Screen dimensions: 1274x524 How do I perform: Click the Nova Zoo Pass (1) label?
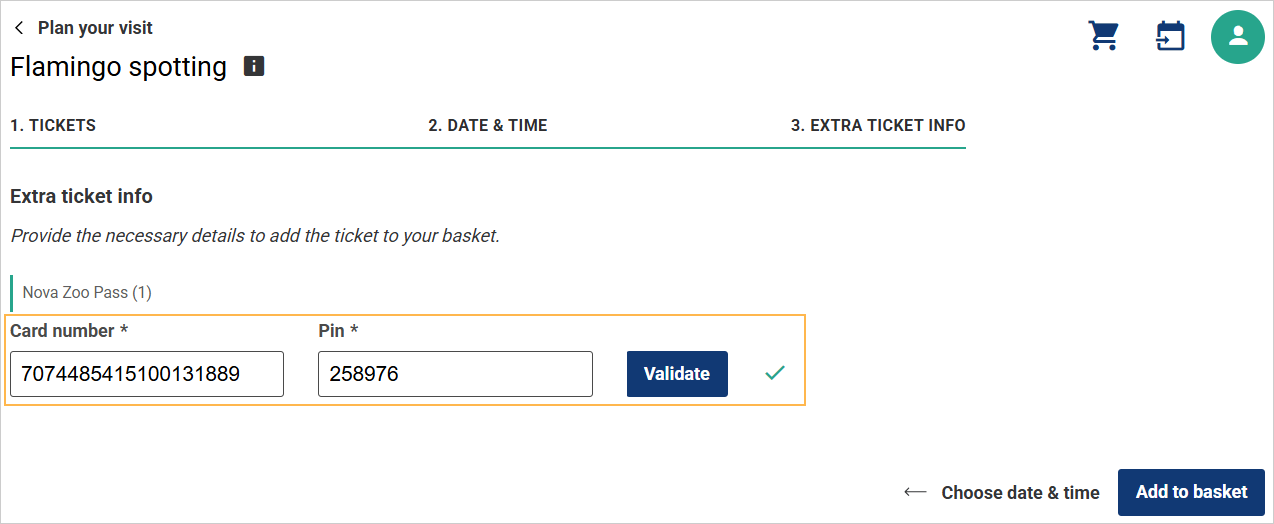tap(87, 293)
